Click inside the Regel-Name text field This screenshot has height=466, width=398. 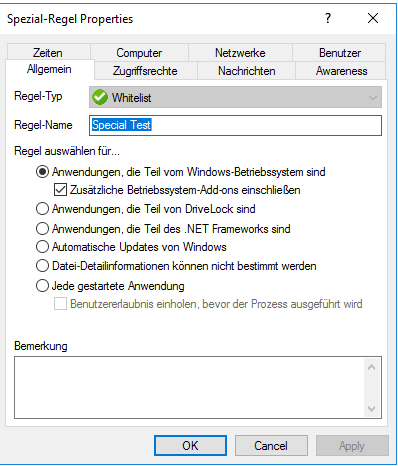coord(235,125)
